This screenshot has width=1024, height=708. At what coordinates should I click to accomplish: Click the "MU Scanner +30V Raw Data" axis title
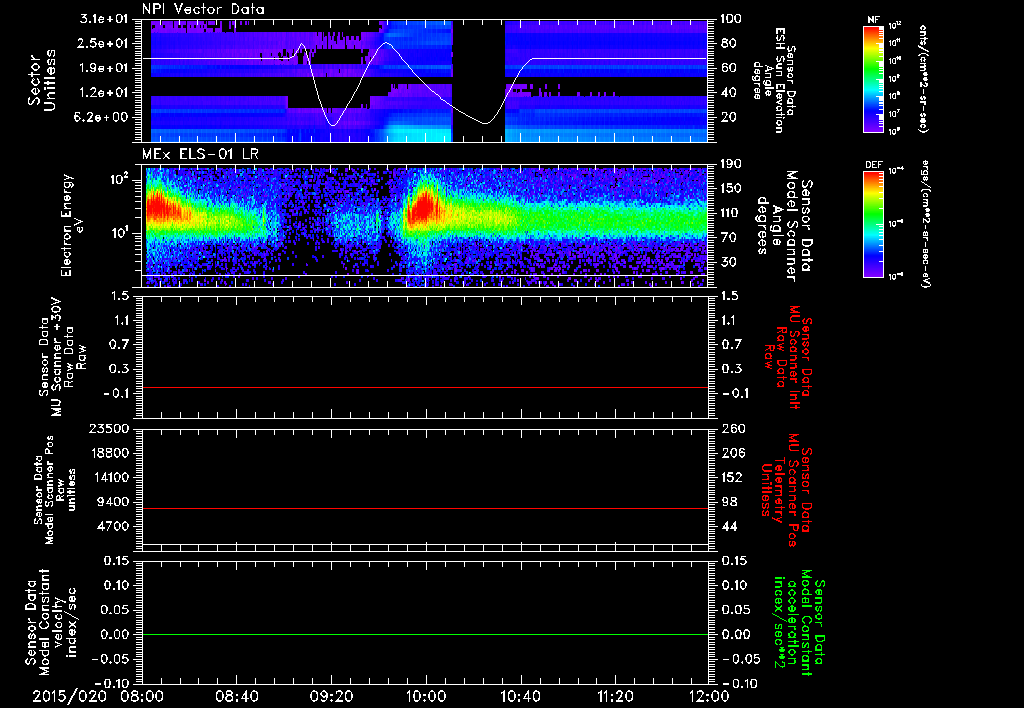click(x=62, y=357)
